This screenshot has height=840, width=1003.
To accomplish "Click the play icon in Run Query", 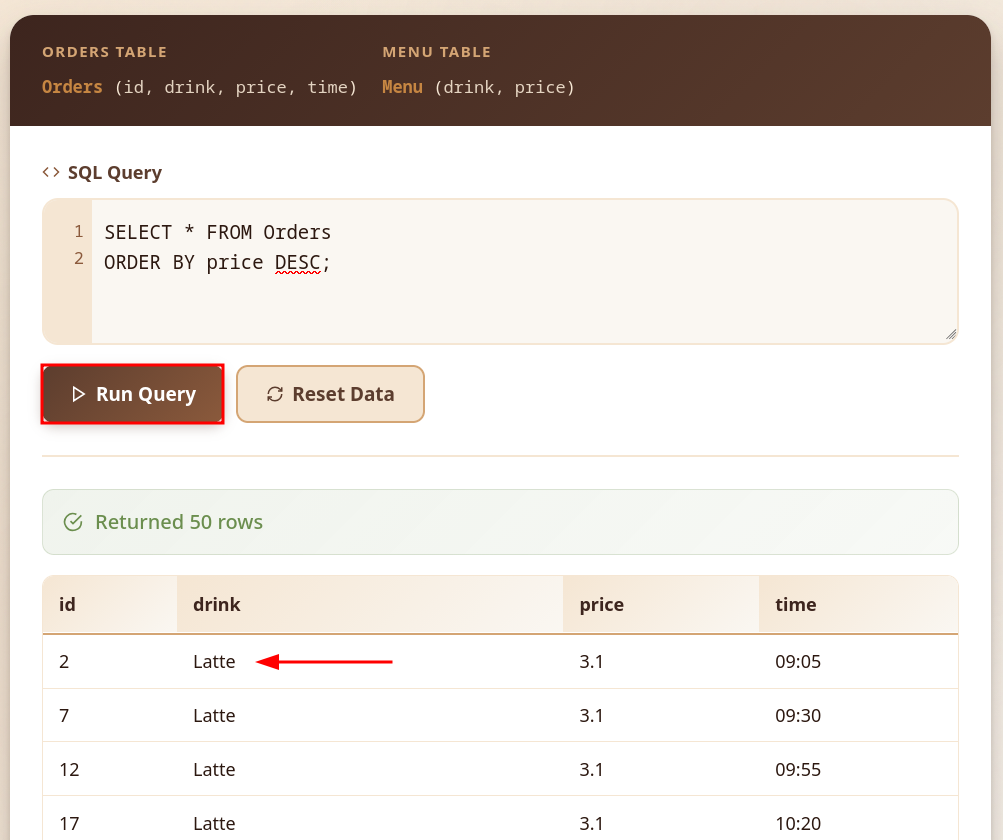I will pyautogui.click(x=78, y=394).
